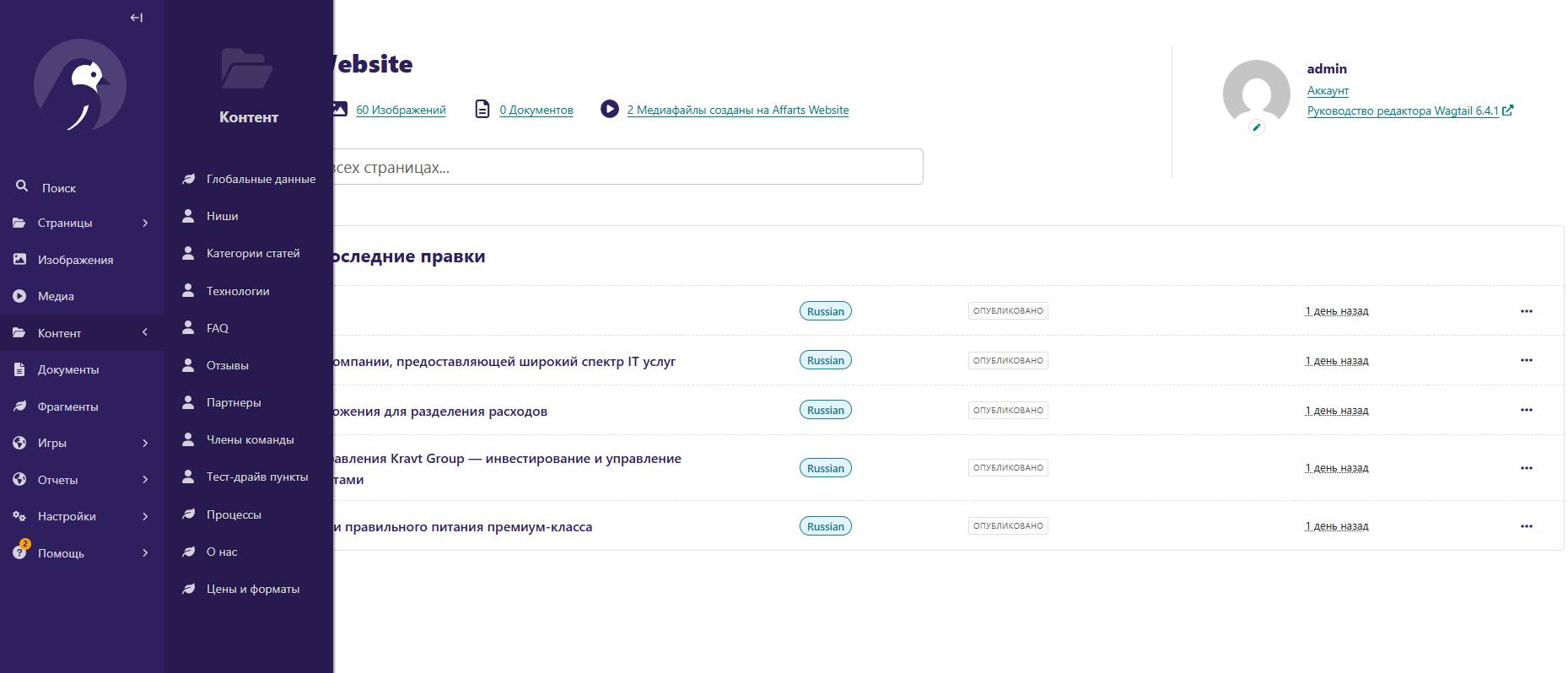Collapse the sidebar using the arrow icon
The width and height of the screenshot is (1568, 673).
click(x=137, y=18)
